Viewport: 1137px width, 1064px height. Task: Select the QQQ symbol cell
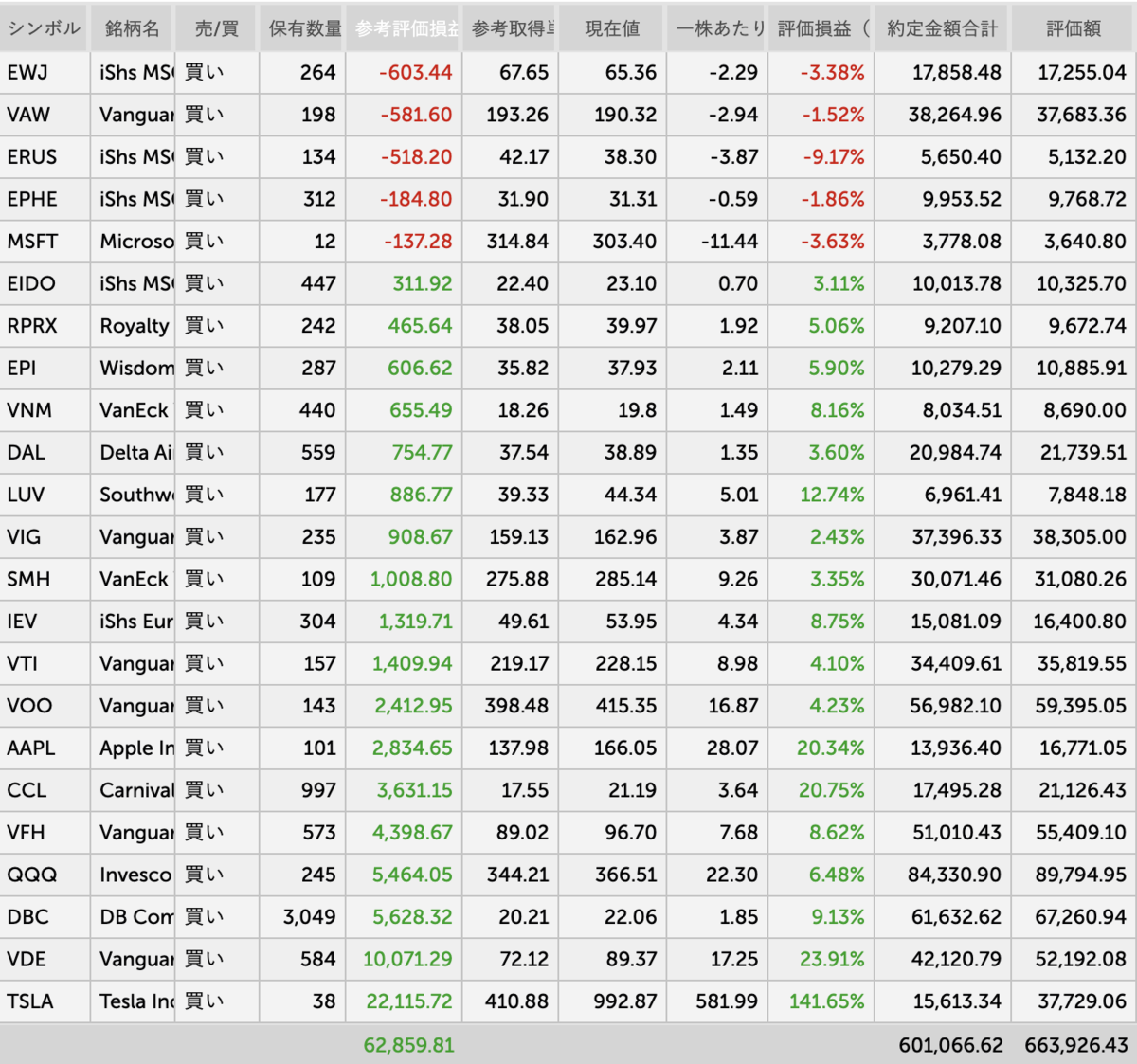(x=45, y=875)
